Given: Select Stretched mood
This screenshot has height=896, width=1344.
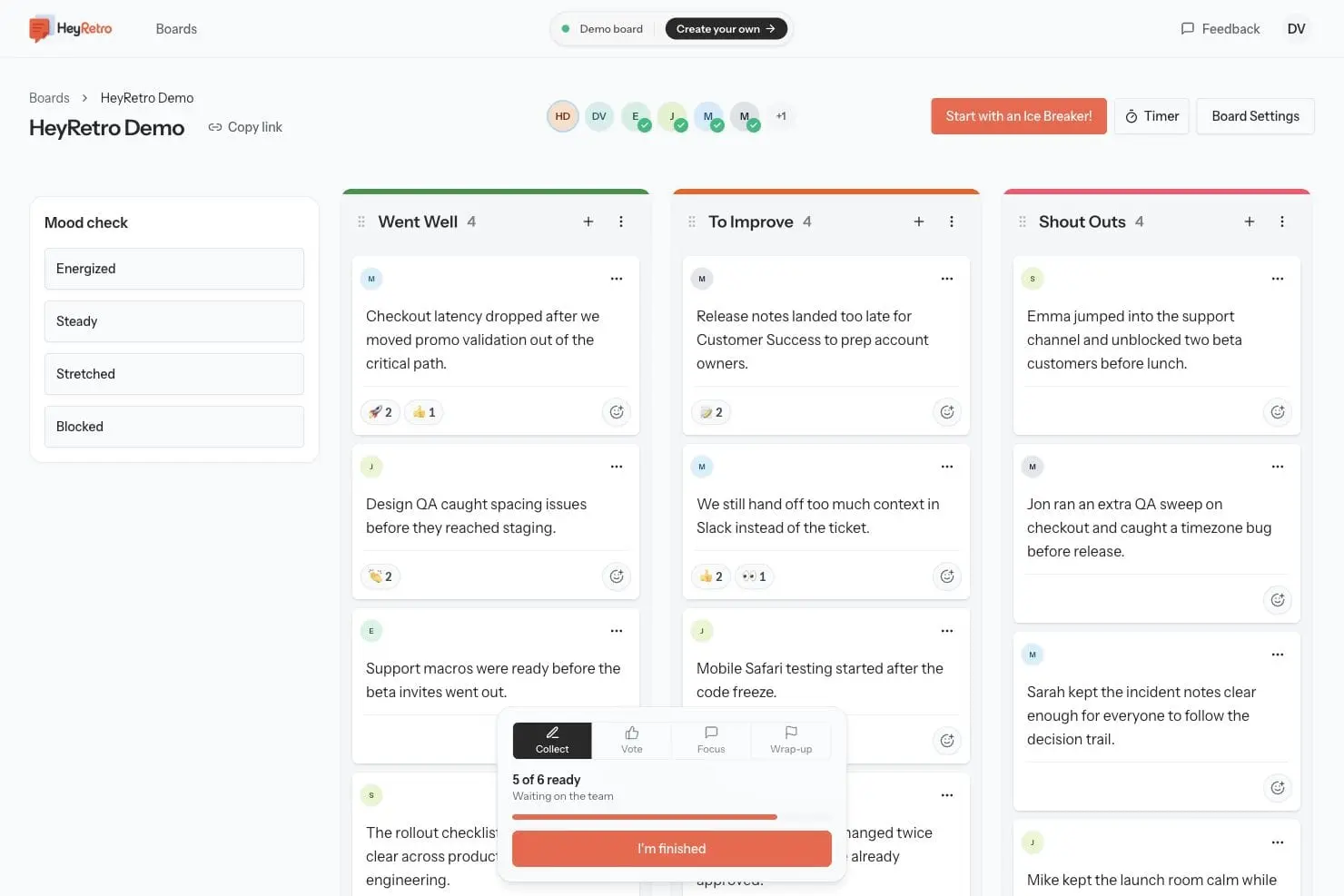Looking at the screenshot, I should coord(174,374).
